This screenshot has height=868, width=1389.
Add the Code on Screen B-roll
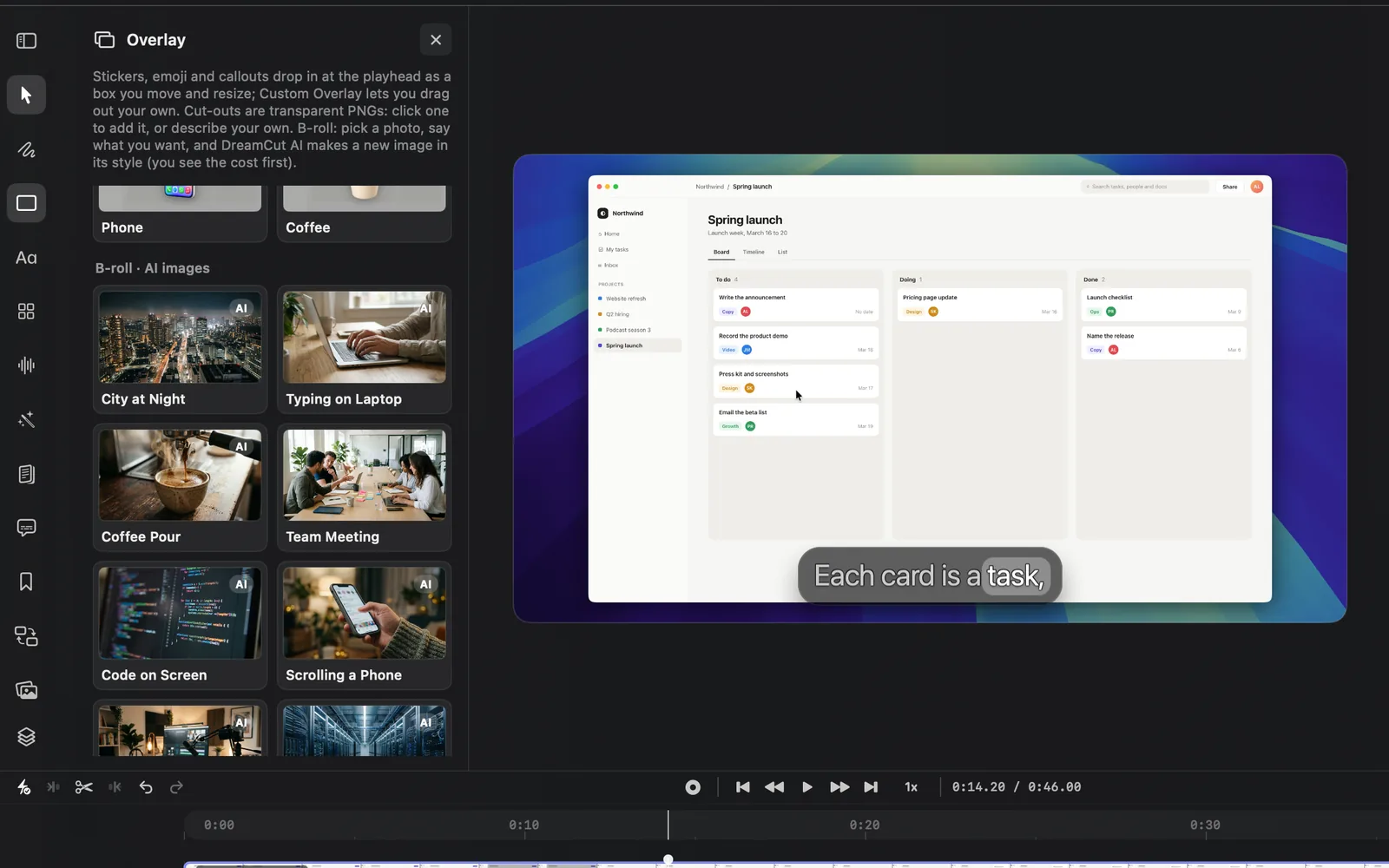[x=180, y=625]
